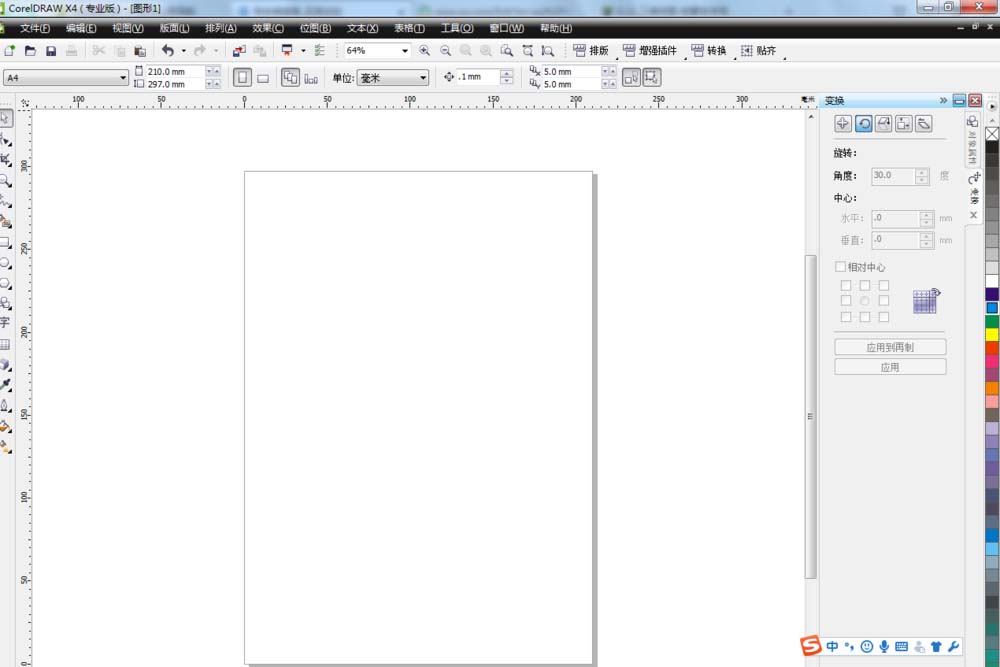Click the 排版 toolbar button
This screenshot has width=1000, height=667.
point(591,50)
